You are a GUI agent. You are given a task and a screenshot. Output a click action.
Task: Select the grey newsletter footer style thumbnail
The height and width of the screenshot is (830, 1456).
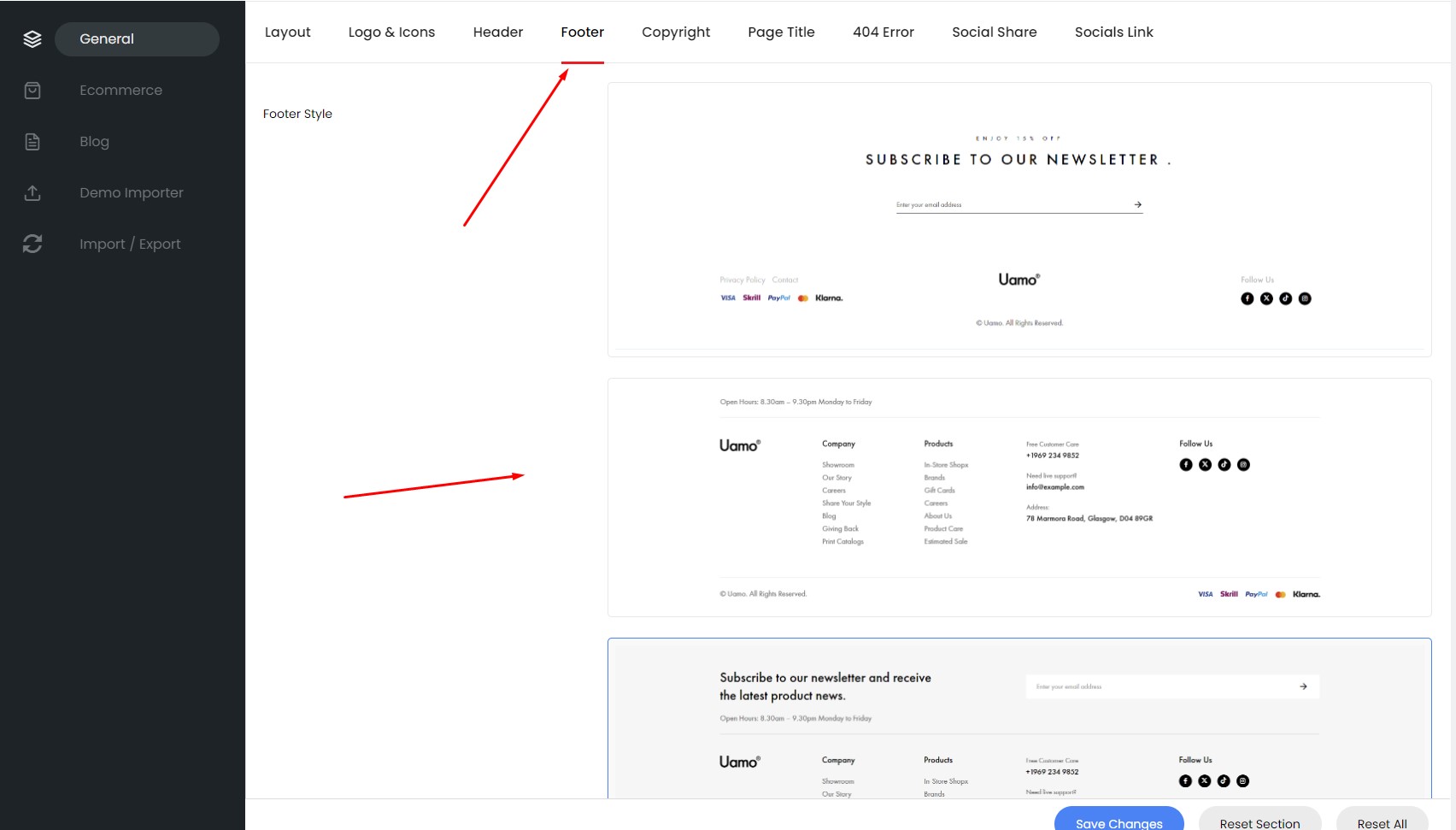[x=1019, y=718]
